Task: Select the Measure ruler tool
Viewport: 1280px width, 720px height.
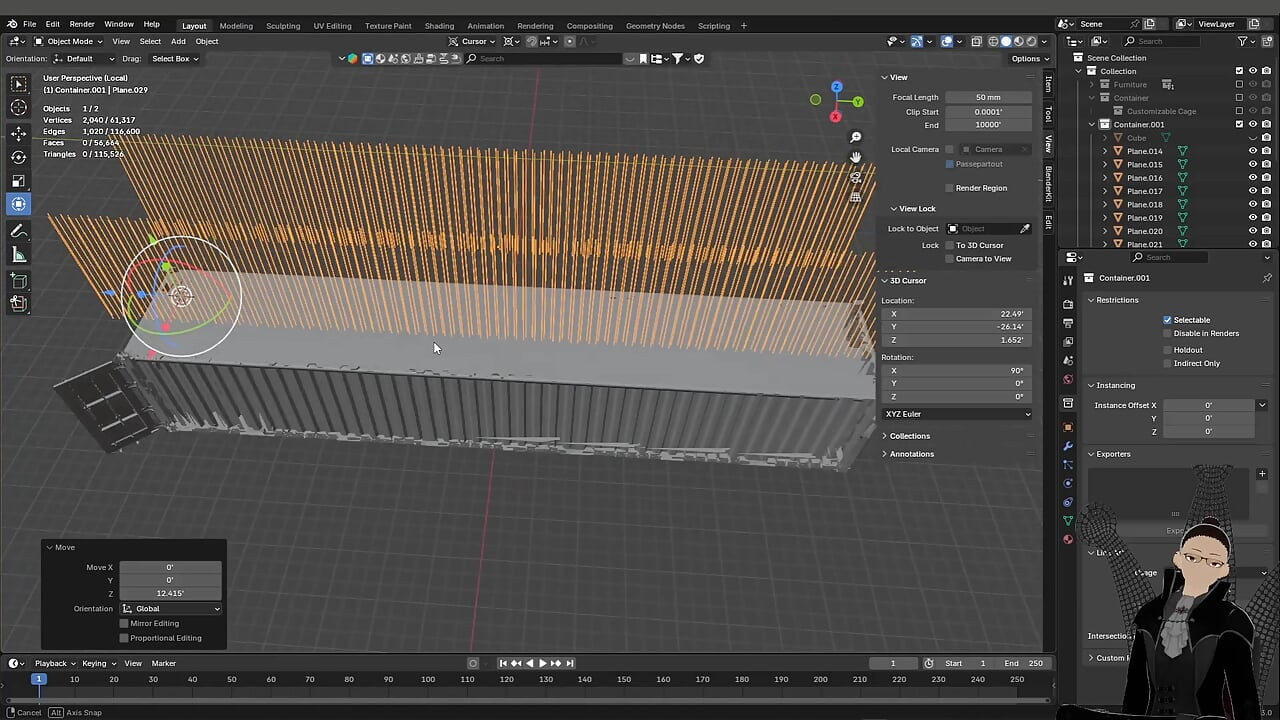Action: [19, 255]
